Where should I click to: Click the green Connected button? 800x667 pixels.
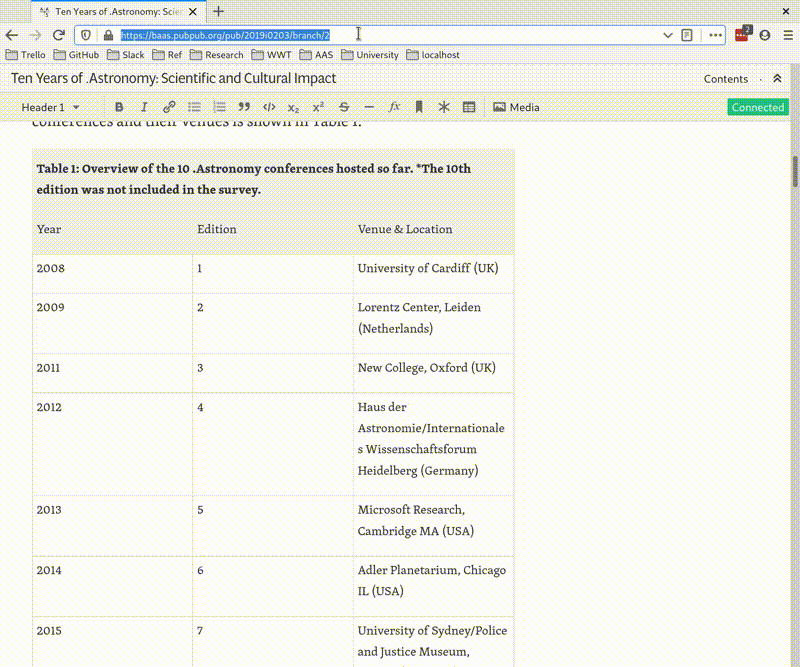point(757,107)
